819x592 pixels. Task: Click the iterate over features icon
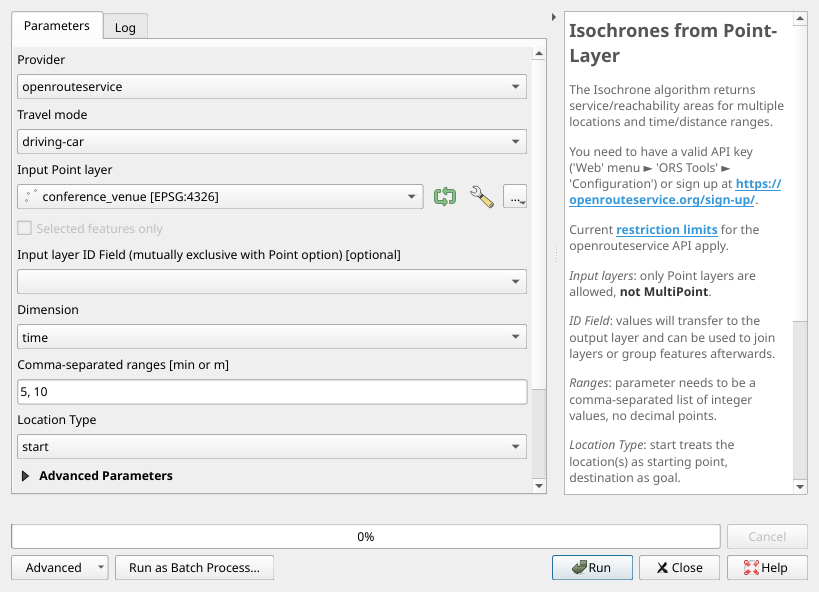445,197
